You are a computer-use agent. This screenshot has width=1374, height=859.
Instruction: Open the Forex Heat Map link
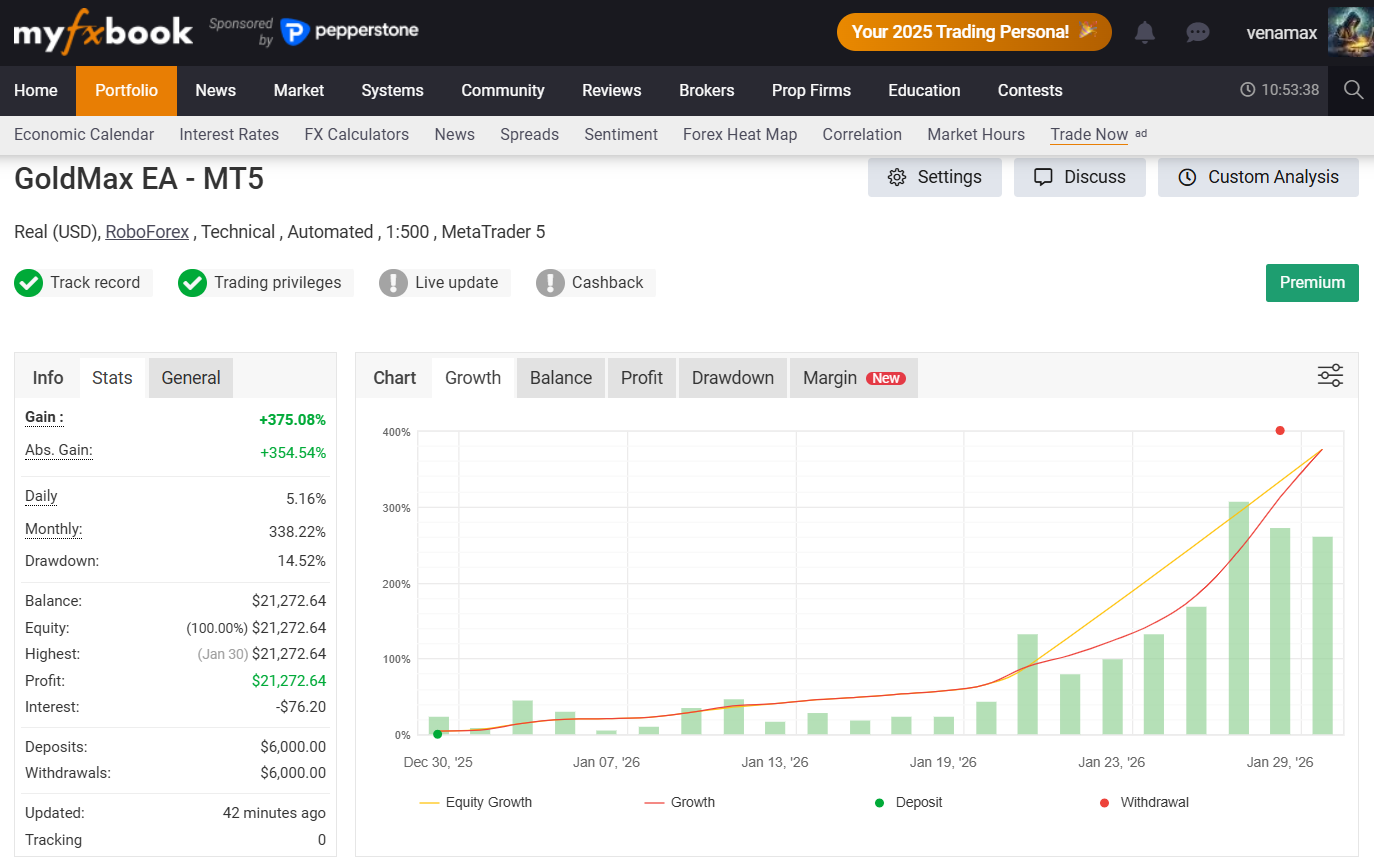click(x=740, y=134)
